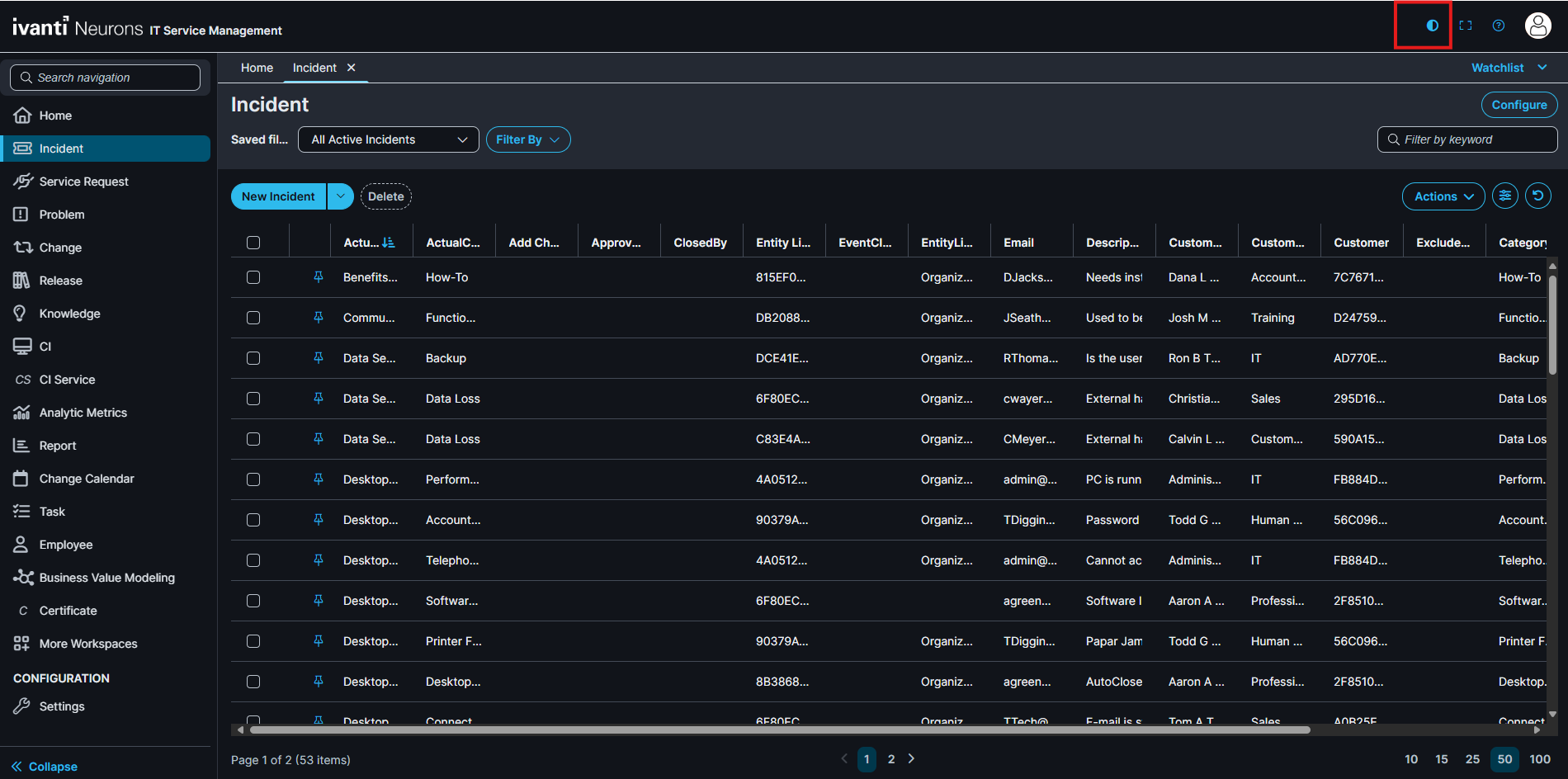This screenshot has height=779, width=1568.
Task: Tick the checkbox on Data Se... Backup row
Action: click(x=253, y=358)
